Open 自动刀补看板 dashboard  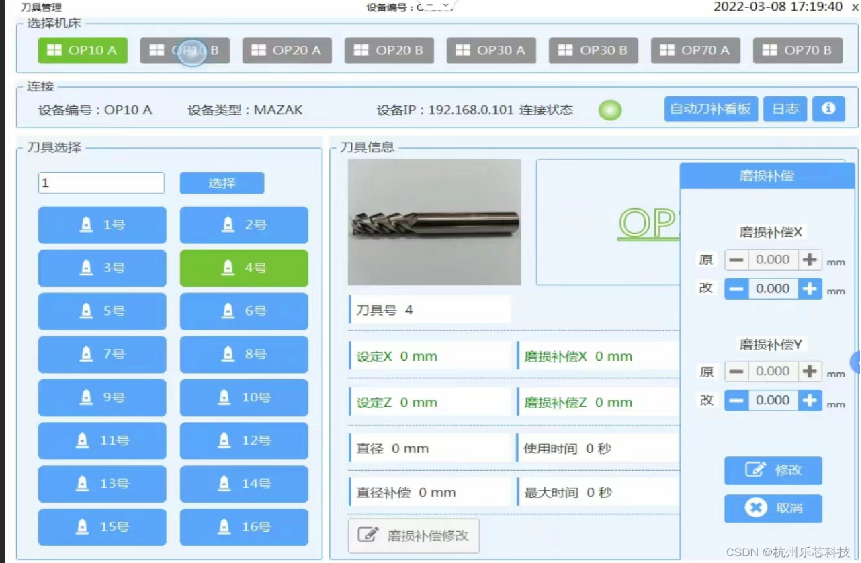coord(711,109)
